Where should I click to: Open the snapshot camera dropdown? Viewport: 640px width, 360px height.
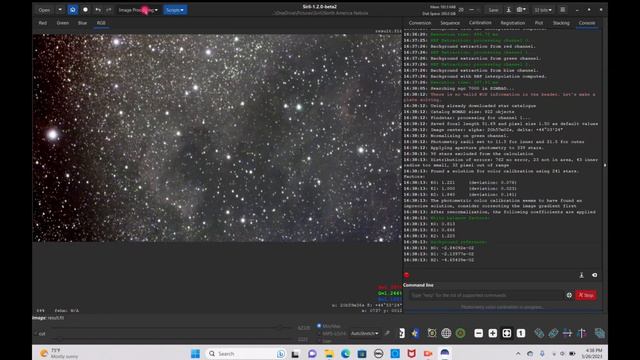pos(521,10)
